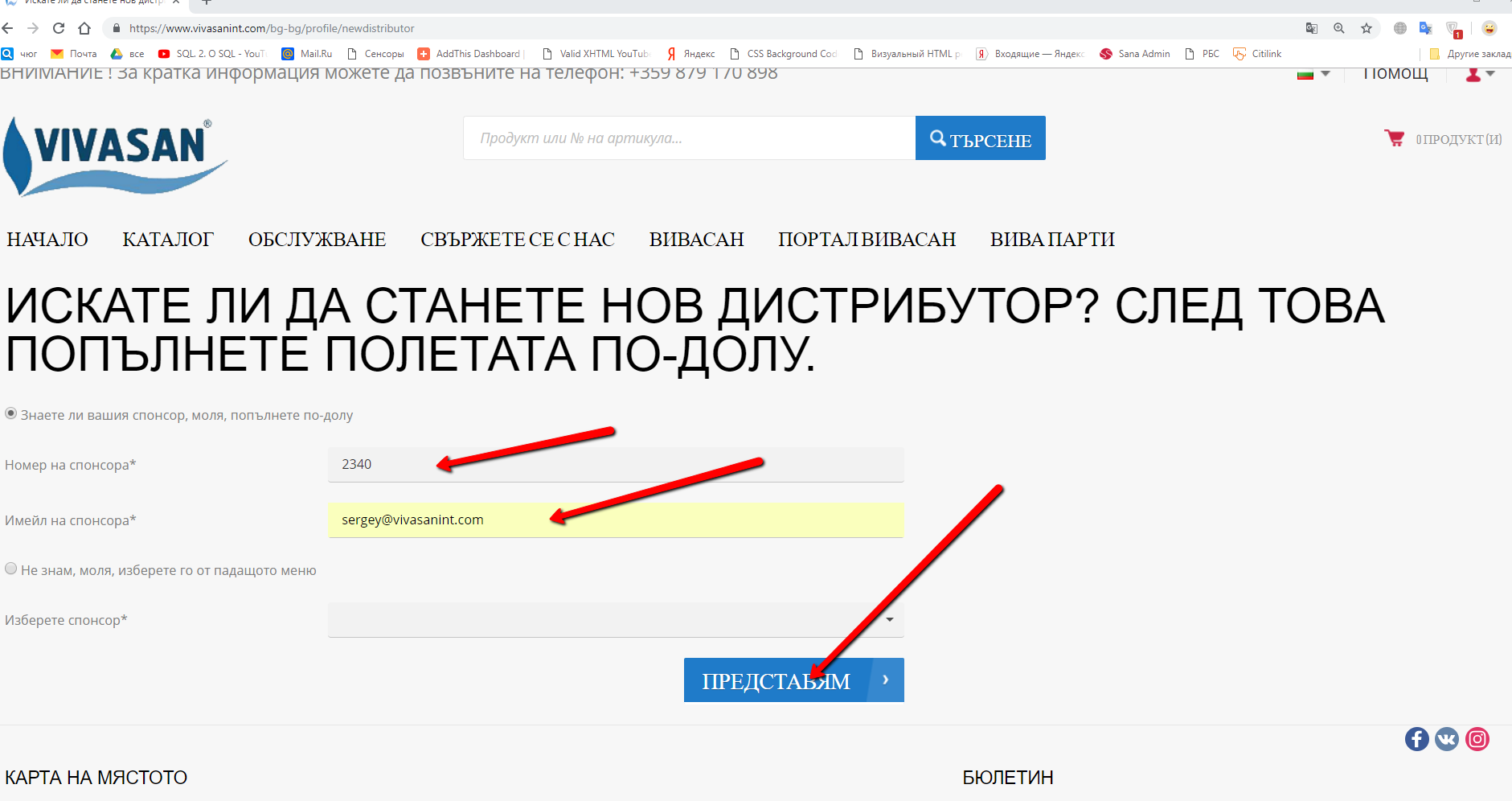Viewport: 1512px width, 801px height.
Task: Open the Sana Admin bookmark
Action: pos(1135,54)
